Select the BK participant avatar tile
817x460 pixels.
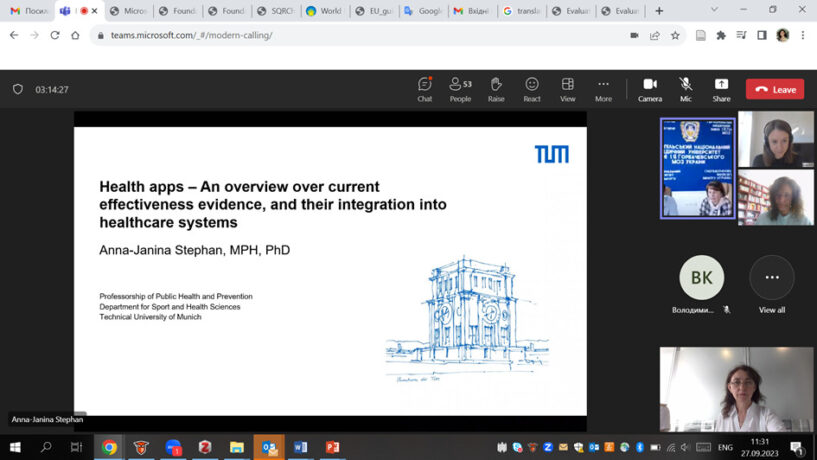(701, 278)
